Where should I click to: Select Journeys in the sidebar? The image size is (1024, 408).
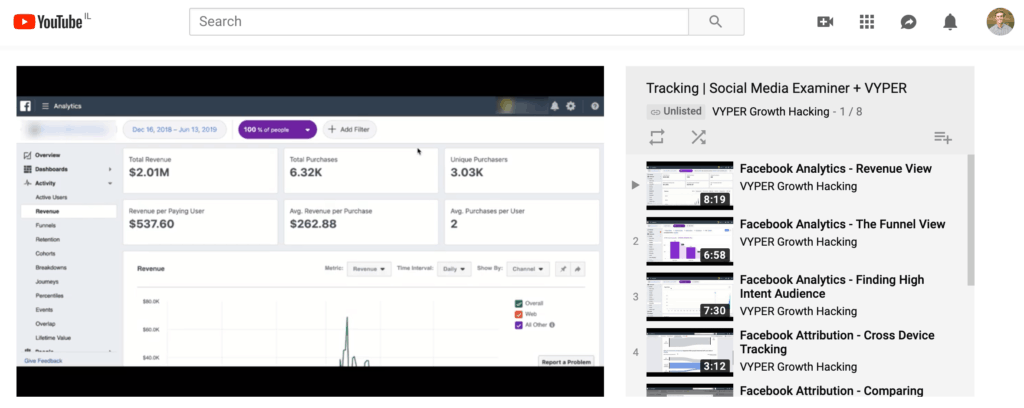point(47,282)
